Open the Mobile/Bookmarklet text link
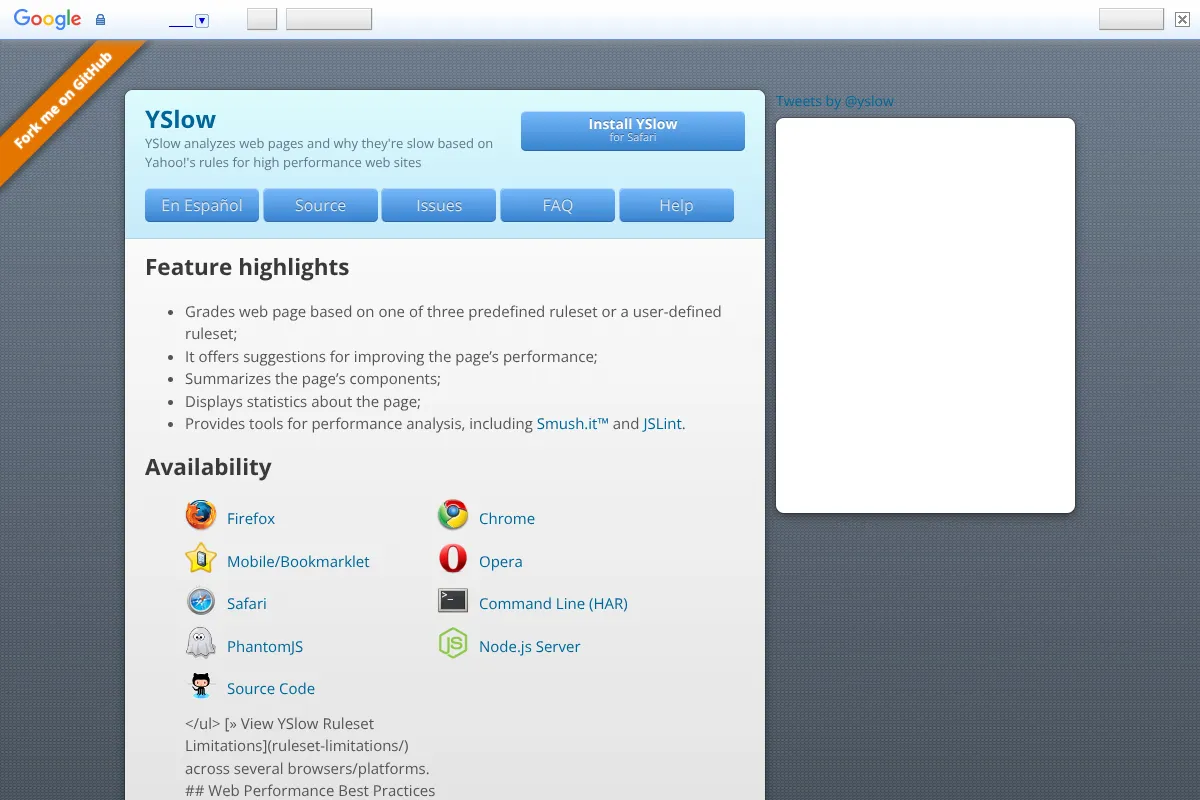The width and height of the screenshot is (1200, 800). coord(298,561)
